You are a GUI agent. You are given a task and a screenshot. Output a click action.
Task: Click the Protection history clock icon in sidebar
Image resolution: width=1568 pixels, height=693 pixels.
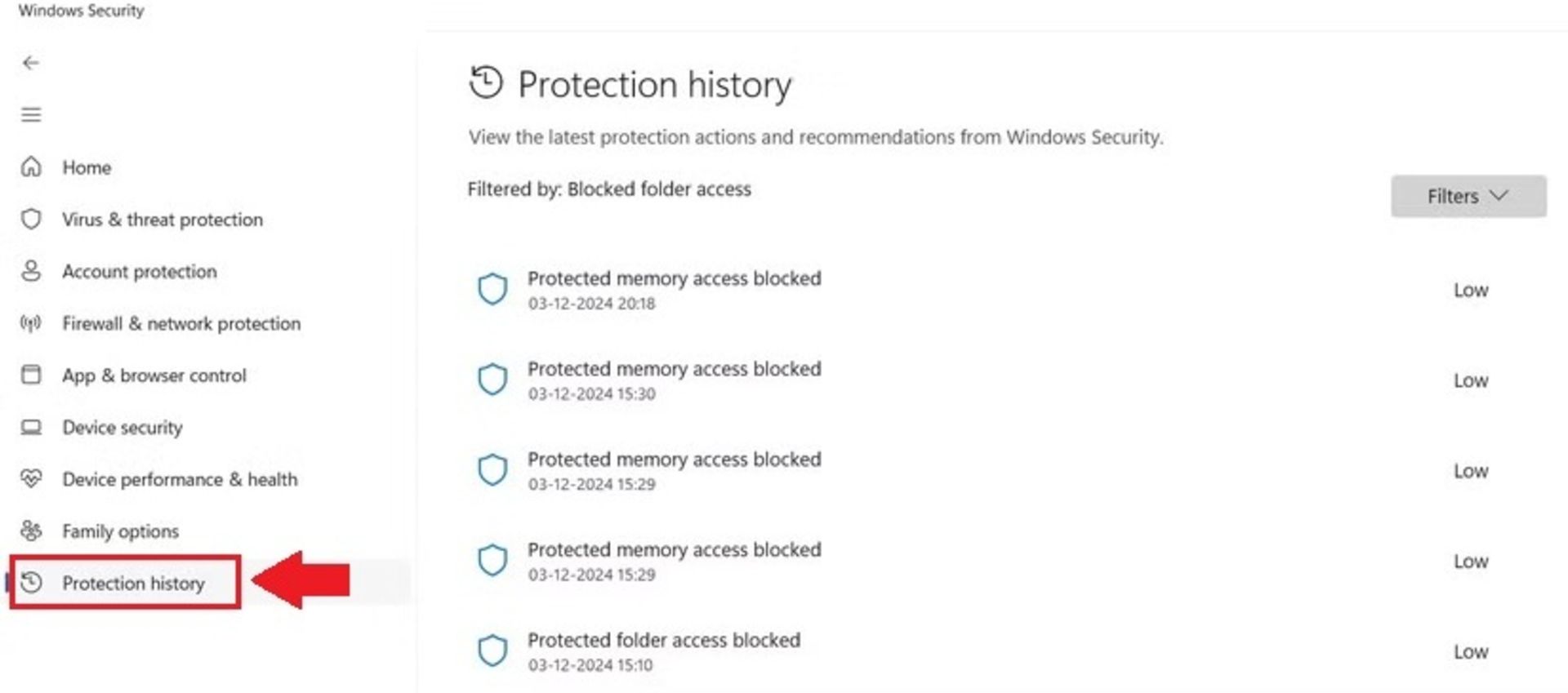pyautogui.click(x=31, y=582)
